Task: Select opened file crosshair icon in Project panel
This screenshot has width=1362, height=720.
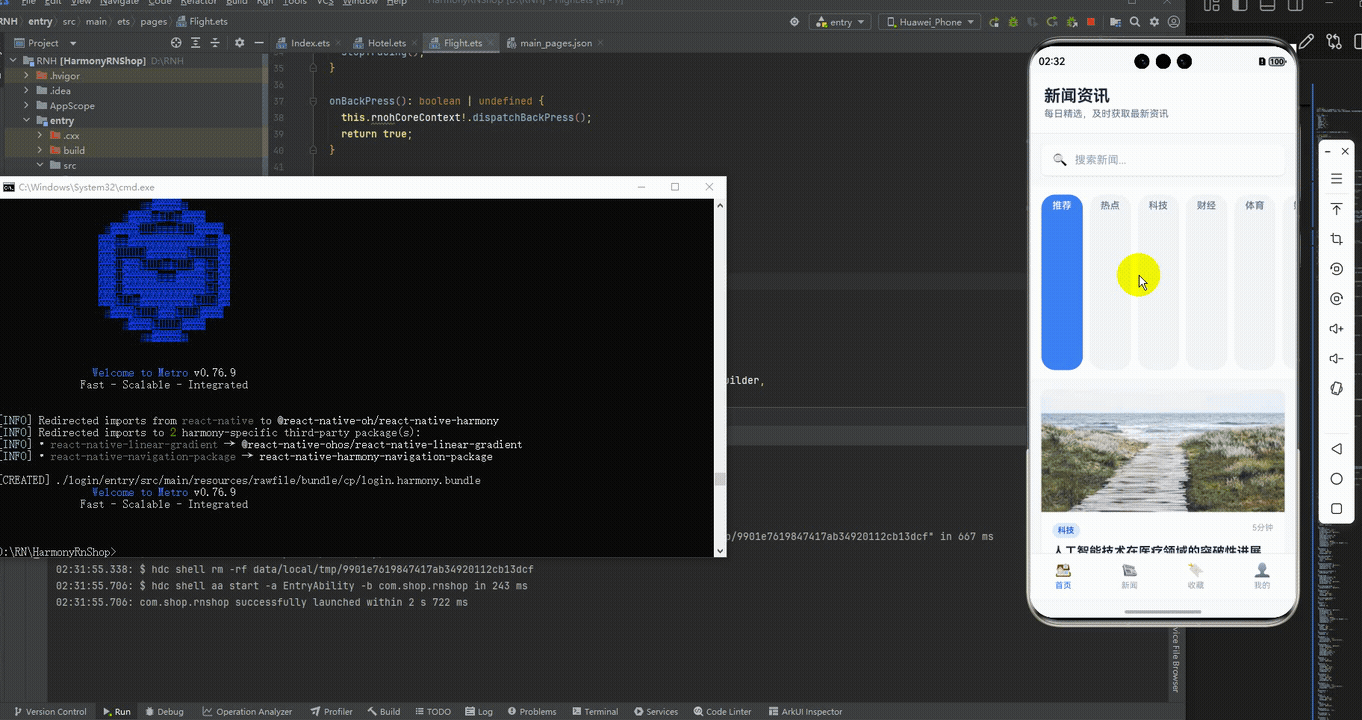Action: 176,43
